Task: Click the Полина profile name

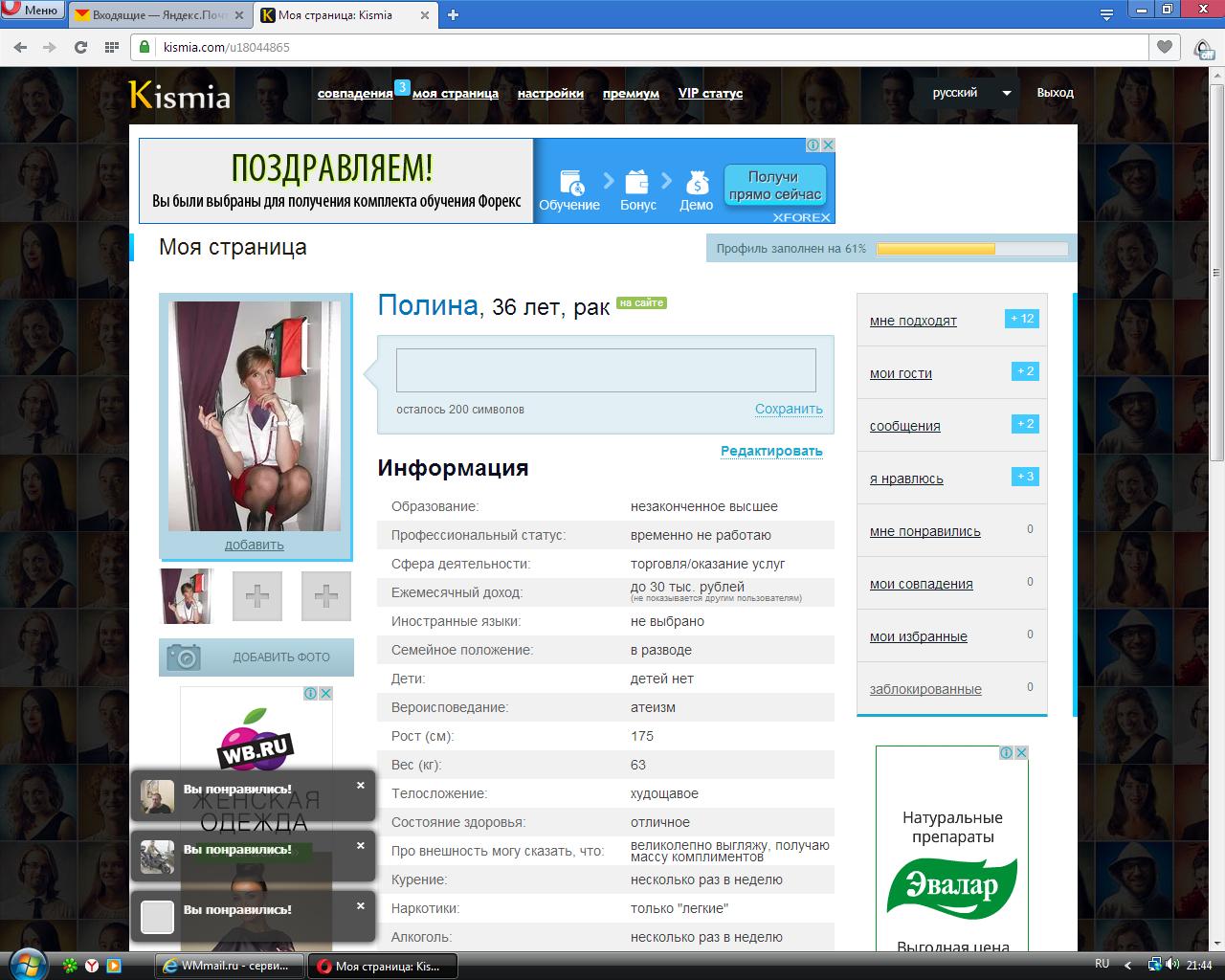Action: pyautogui.click(x=428, y=305)
